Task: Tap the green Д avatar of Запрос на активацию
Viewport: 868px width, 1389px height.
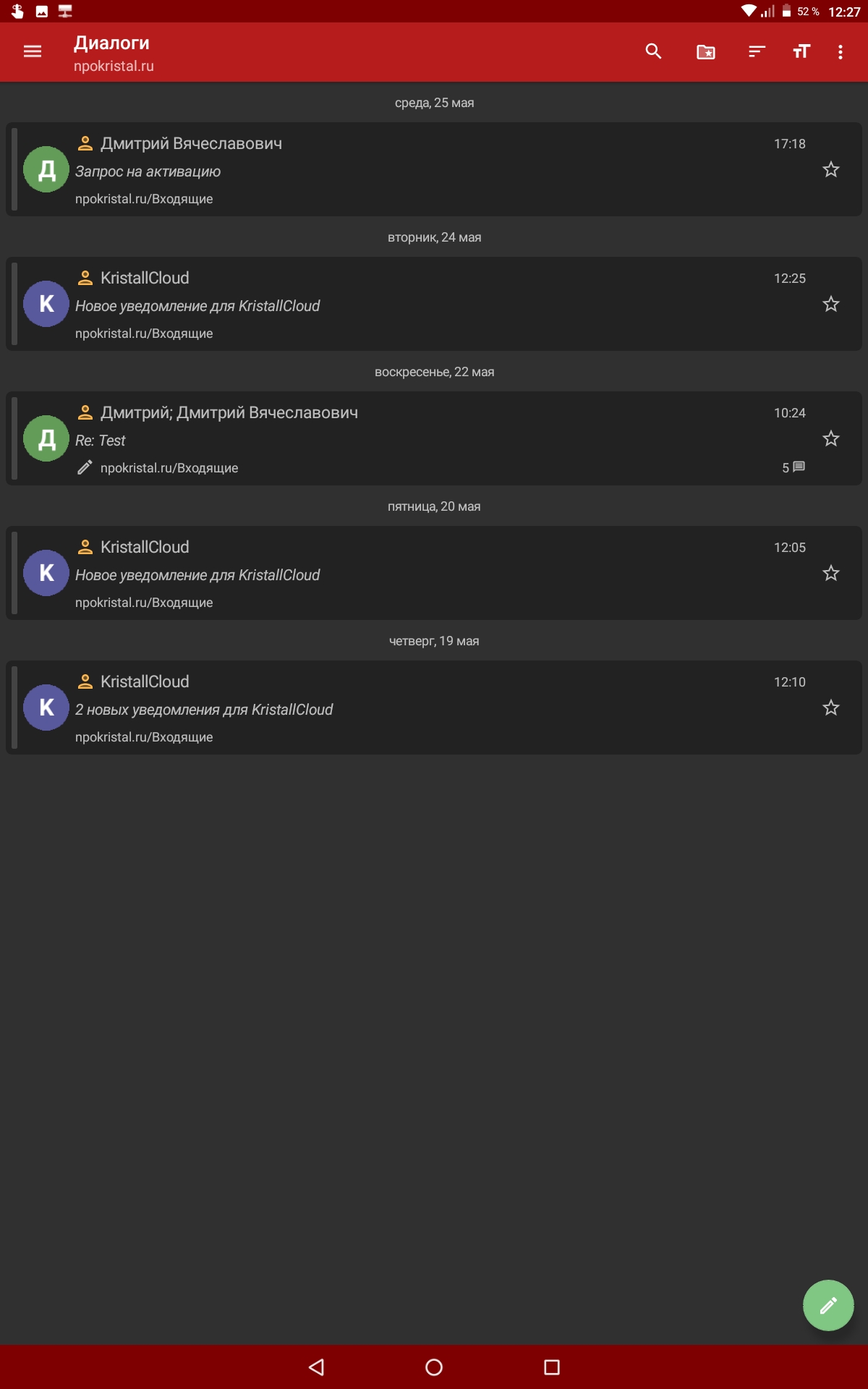Action: click(x=46, y=170)
